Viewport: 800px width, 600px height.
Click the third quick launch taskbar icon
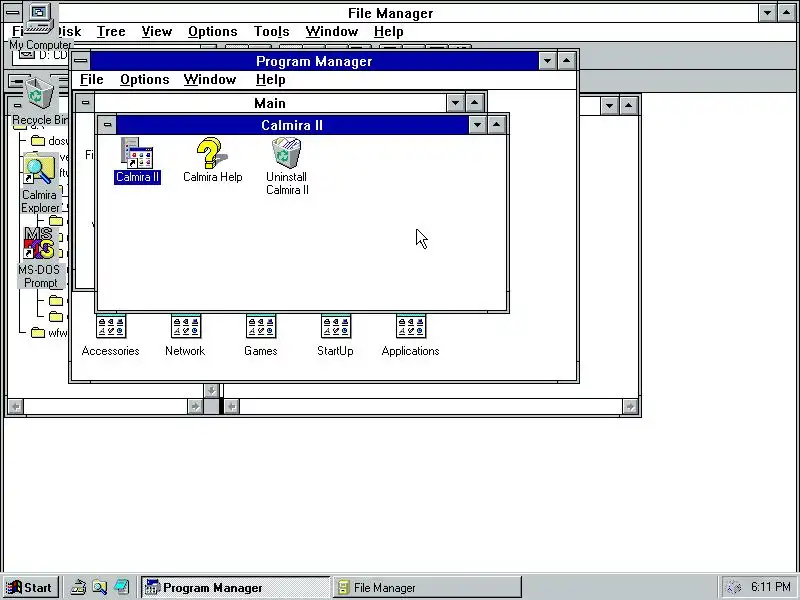121,587
